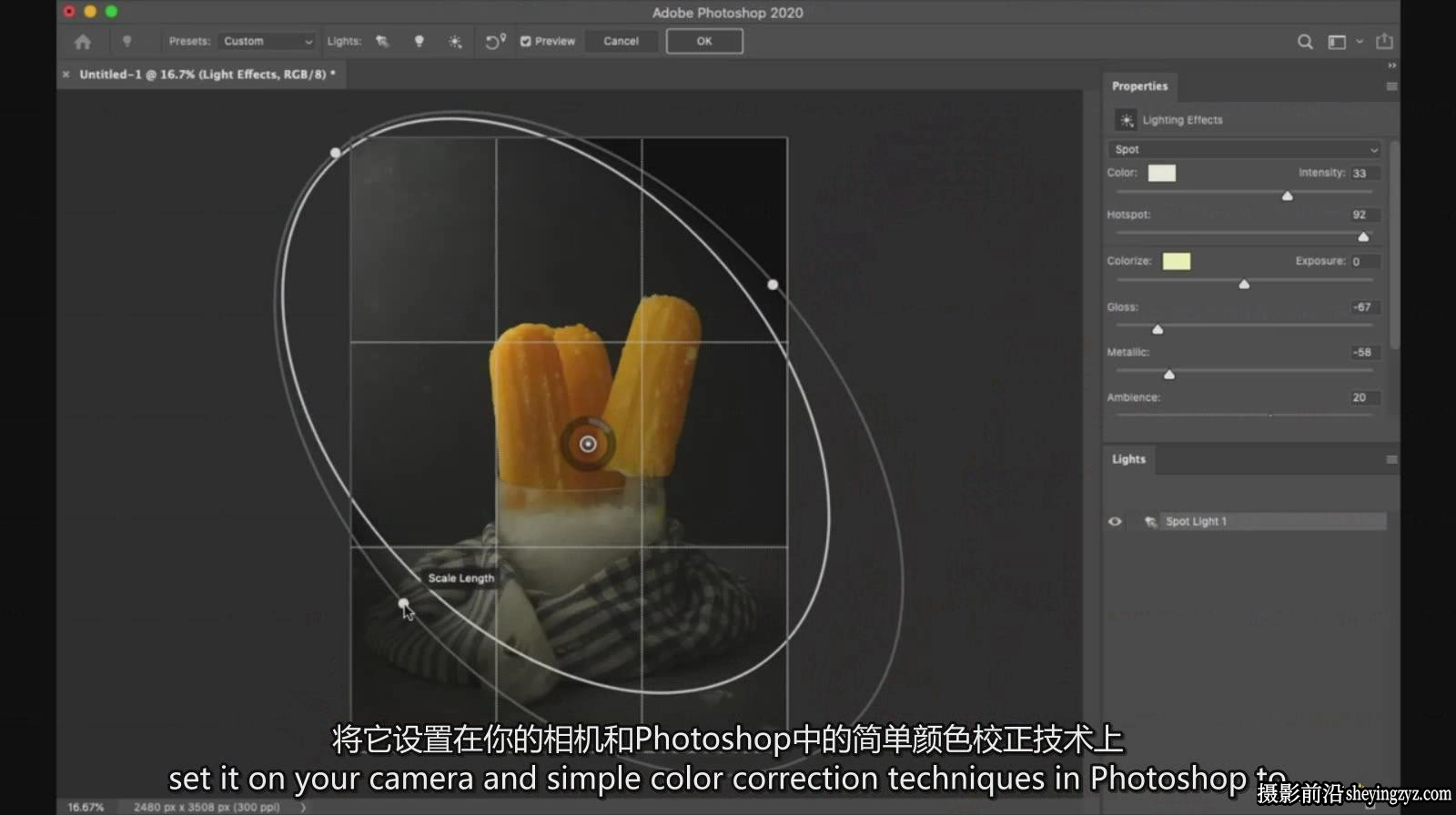Image resolution: width=1456 pixels, height=815 pixels.
Task: Click the document size status text
Action: tap(207, 807)
